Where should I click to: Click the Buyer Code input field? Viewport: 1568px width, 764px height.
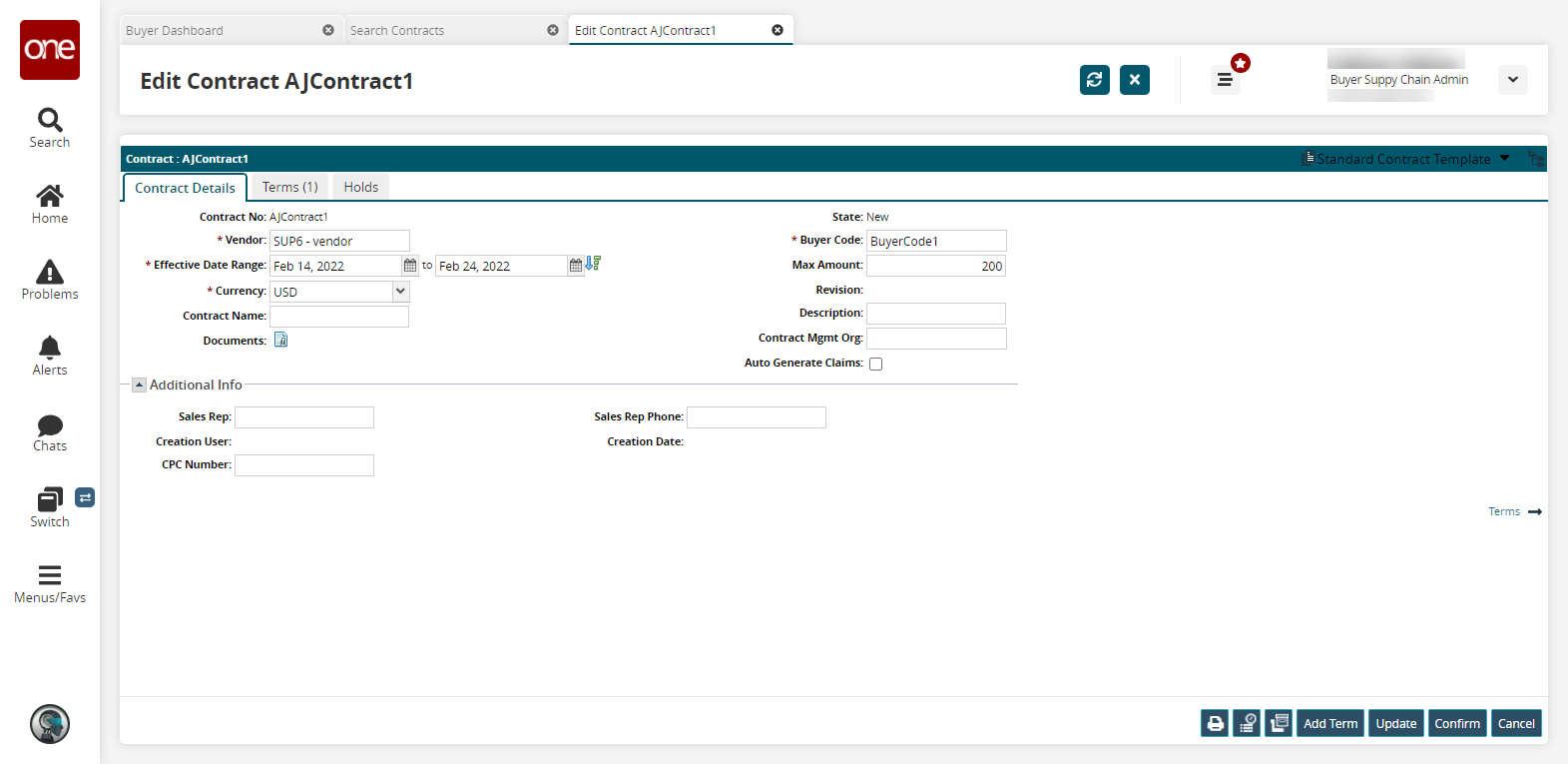(936, 241)
